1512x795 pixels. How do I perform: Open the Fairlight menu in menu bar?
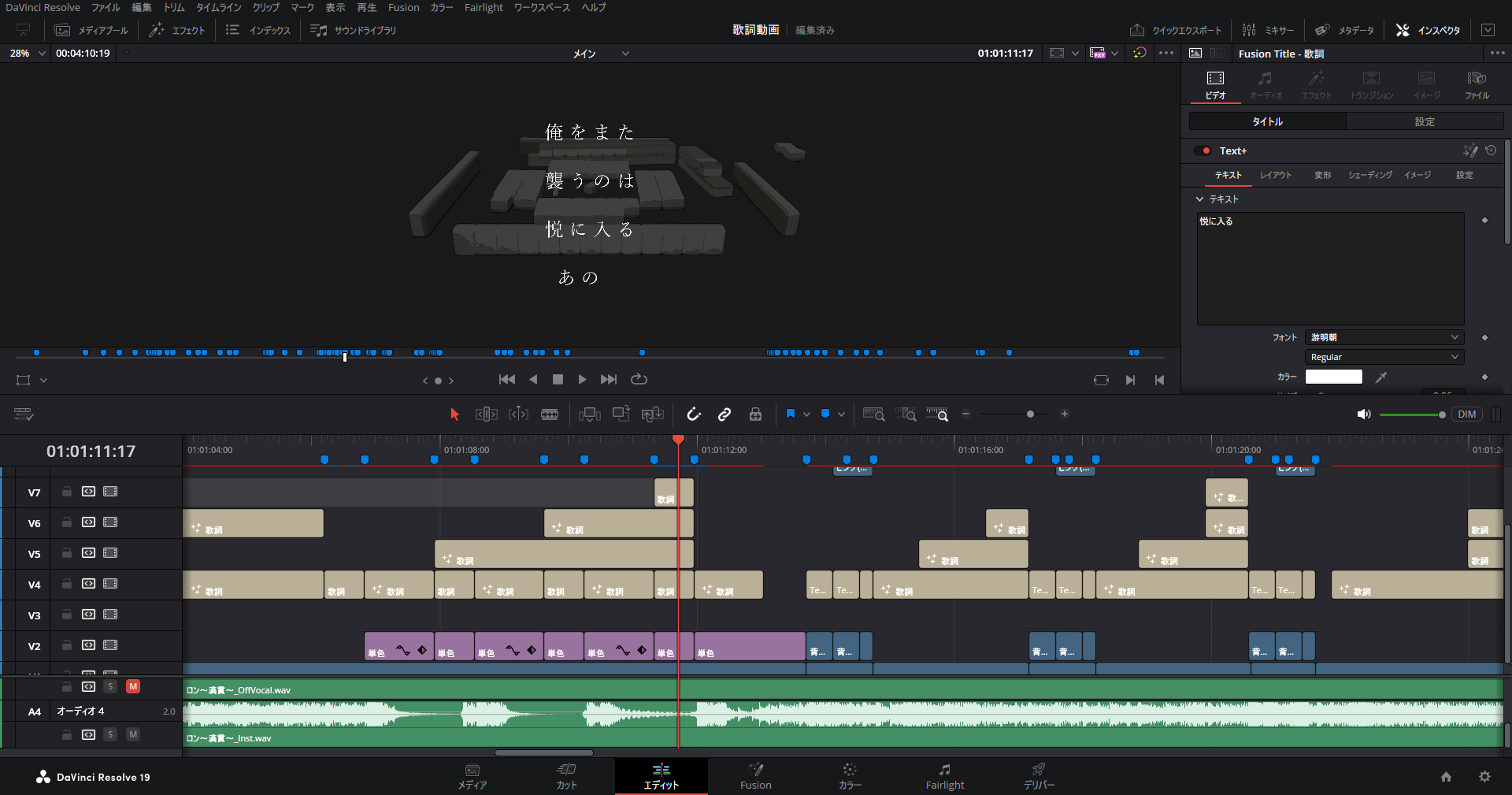[483, 8]
